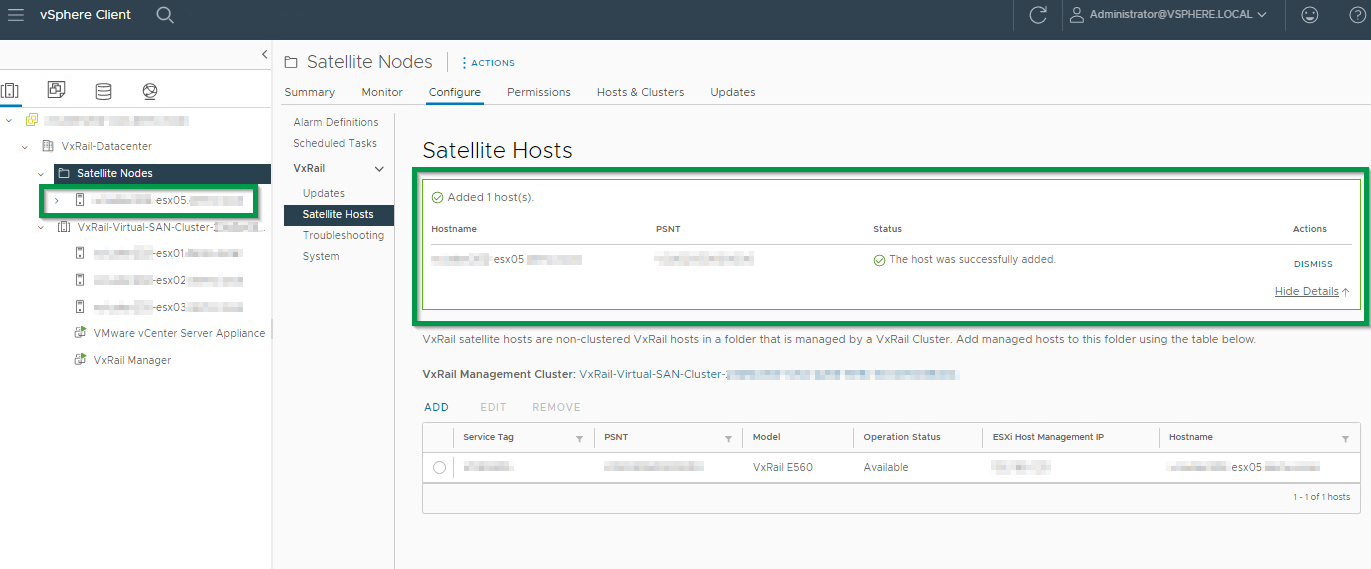
Task: Open the Monitor tab
Action: pyautogui.click(x=382, y=92)
